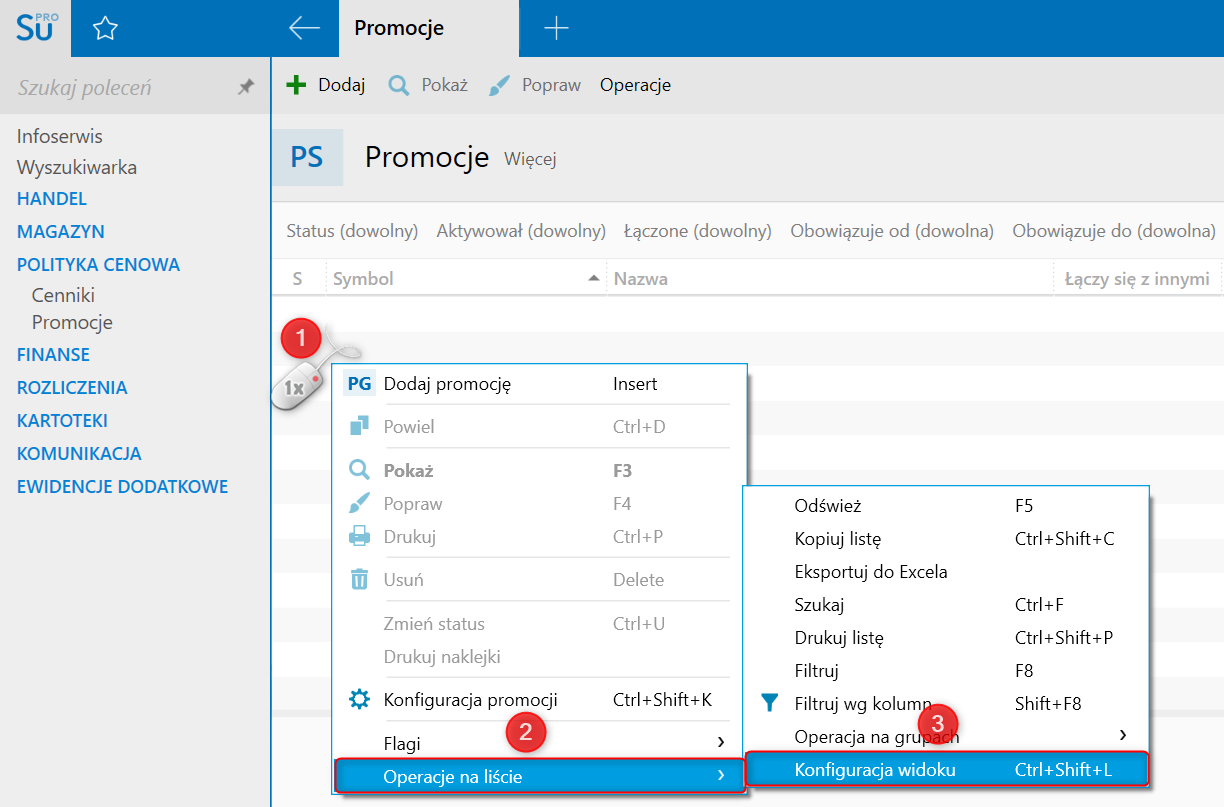Click the star favorites icon
Screen dimensions: 1224x807
coord(105,29)
